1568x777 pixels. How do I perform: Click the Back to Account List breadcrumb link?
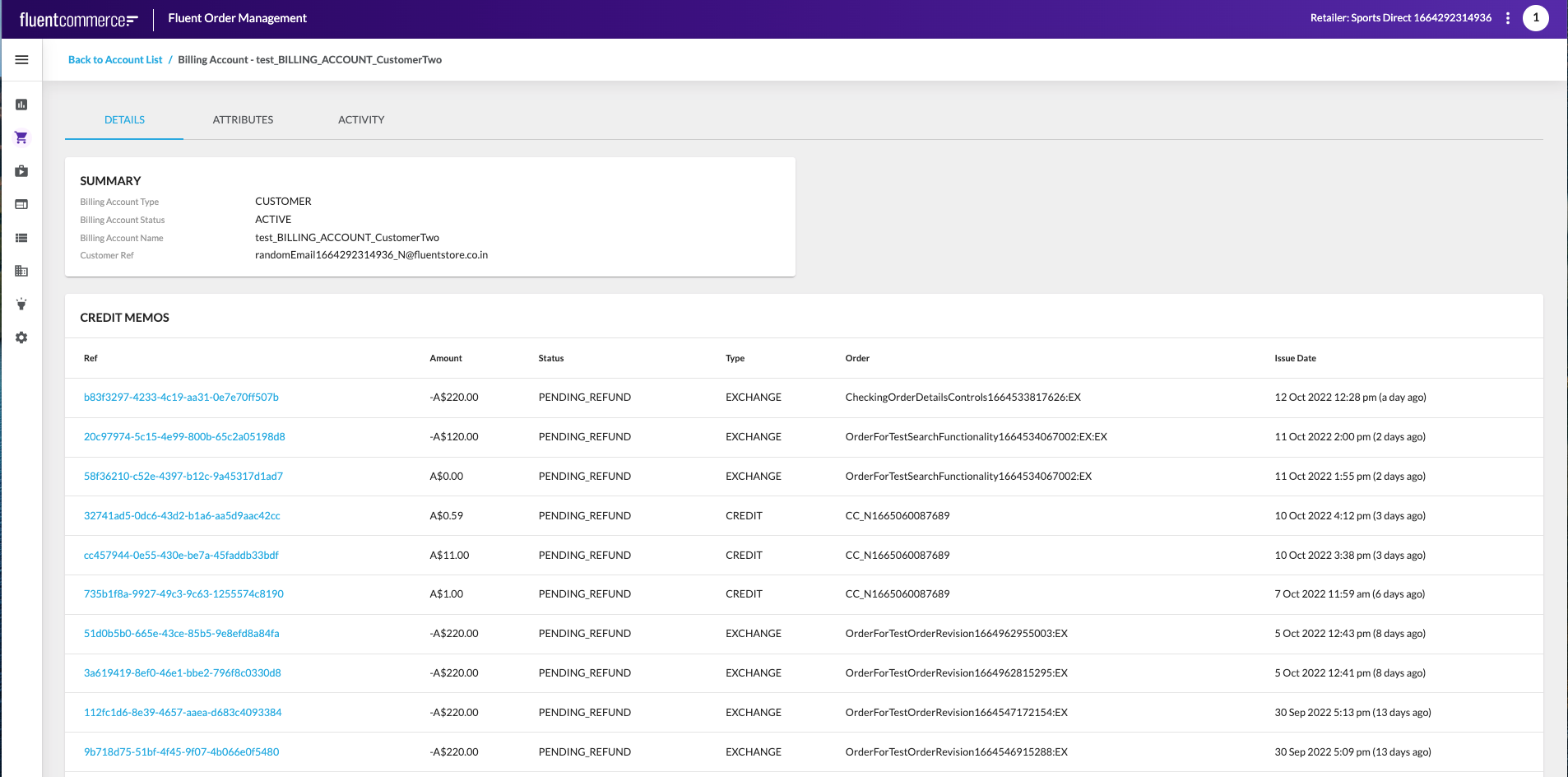click(115, 59)
